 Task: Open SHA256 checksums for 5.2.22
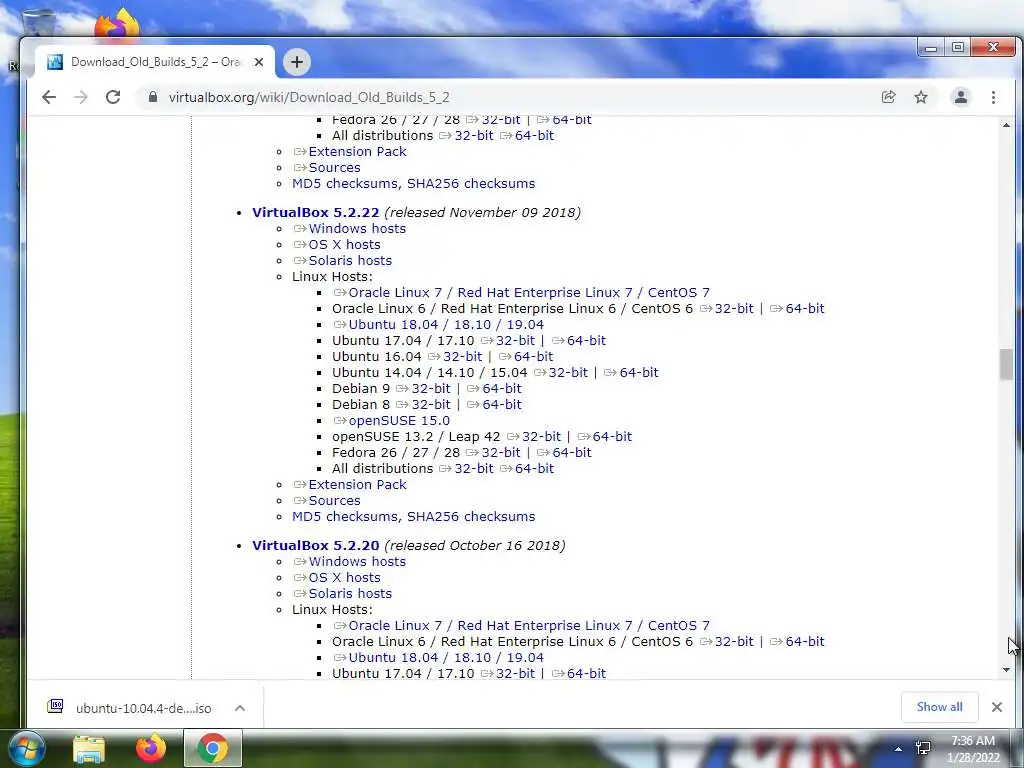(x=471, y=517)
